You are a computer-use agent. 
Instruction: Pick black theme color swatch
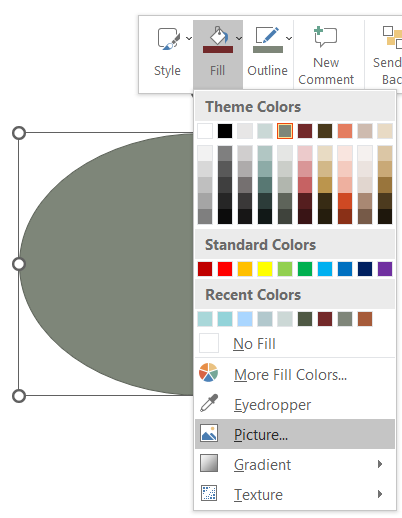coord(225,131)
